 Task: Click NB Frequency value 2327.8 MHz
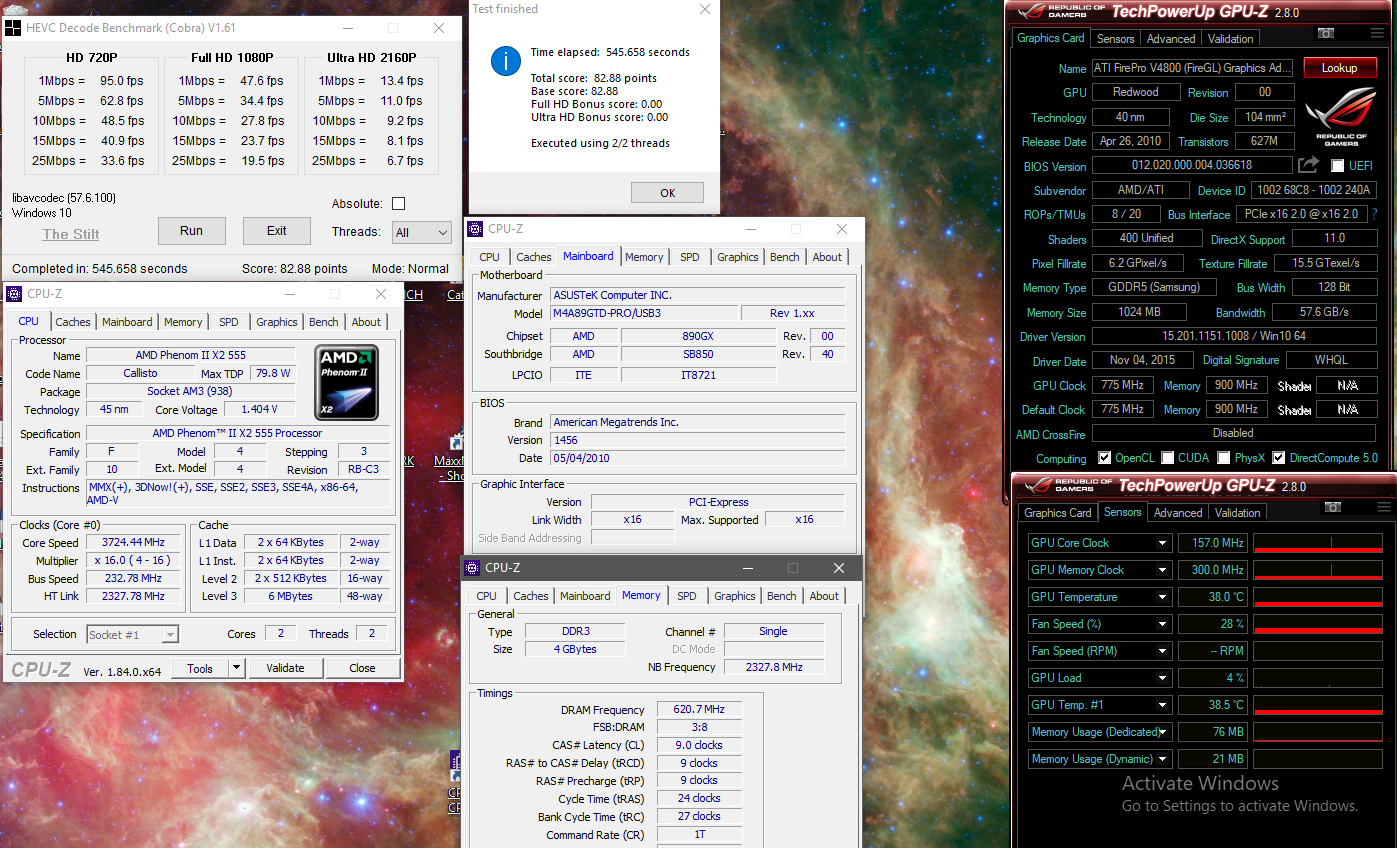click(774, 667)
